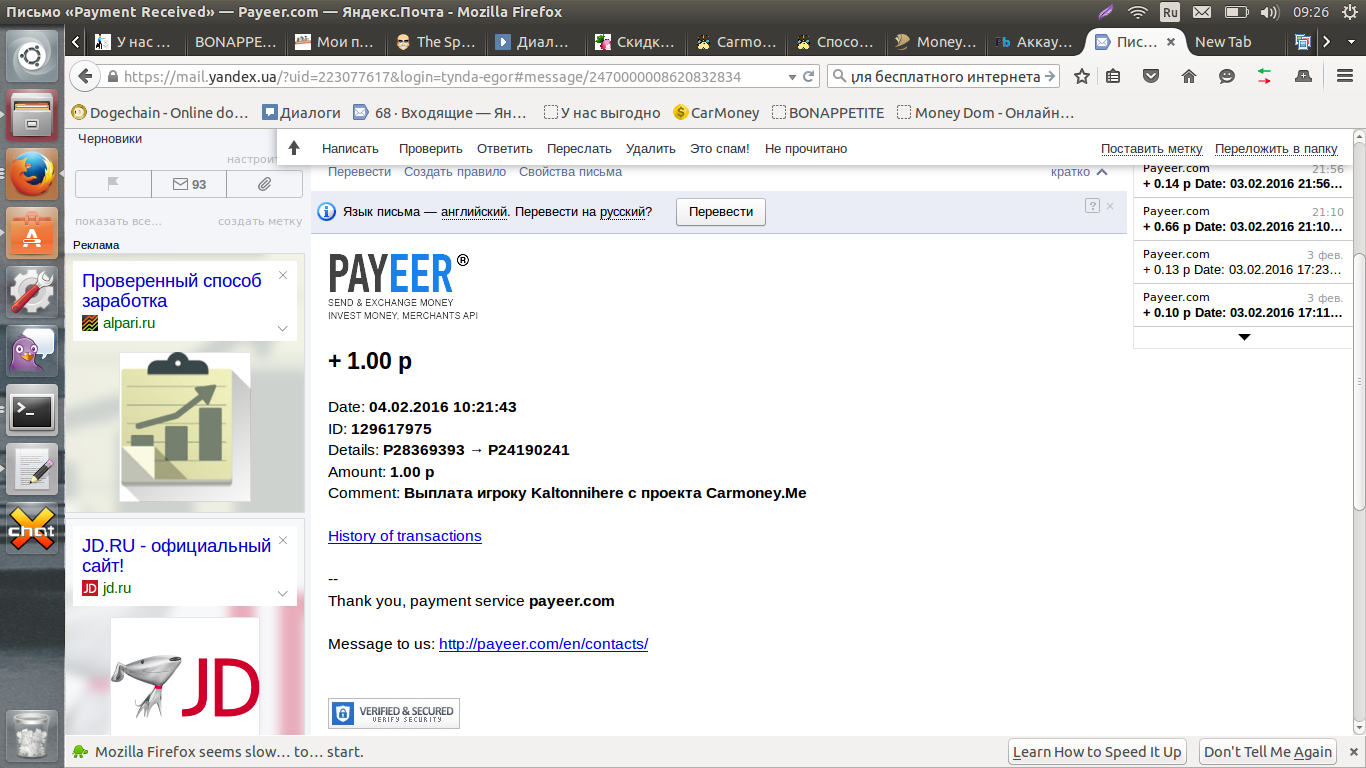Expand the alpari.ru ad options chevron
1366x768 pixels.
click(x=283, y=328)
